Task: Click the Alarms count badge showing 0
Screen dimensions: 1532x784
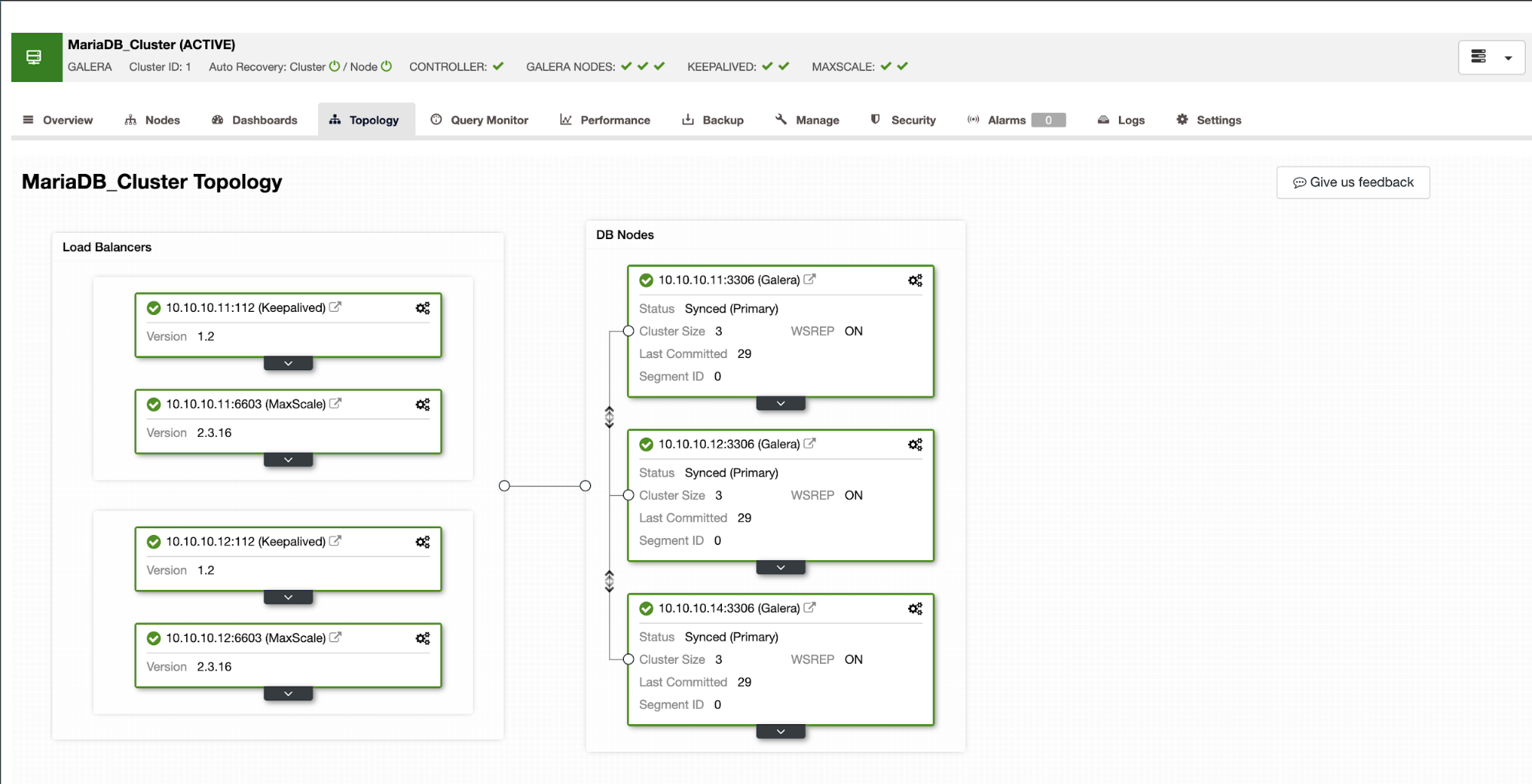Action: coord(1048,120)
